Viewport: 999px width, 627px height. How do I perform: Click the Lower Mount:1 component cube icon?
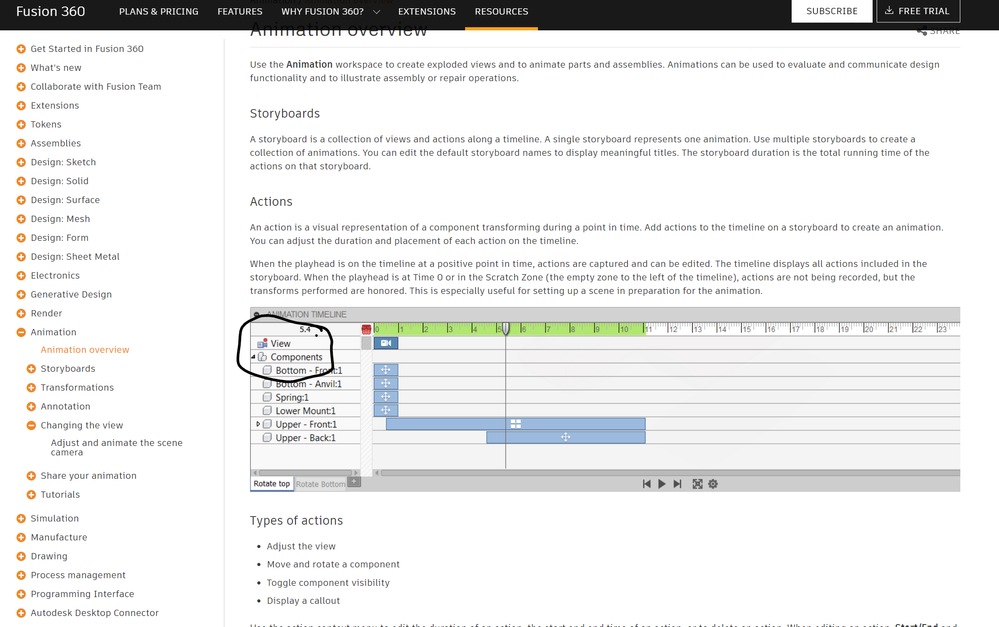(x=268, y=410)
